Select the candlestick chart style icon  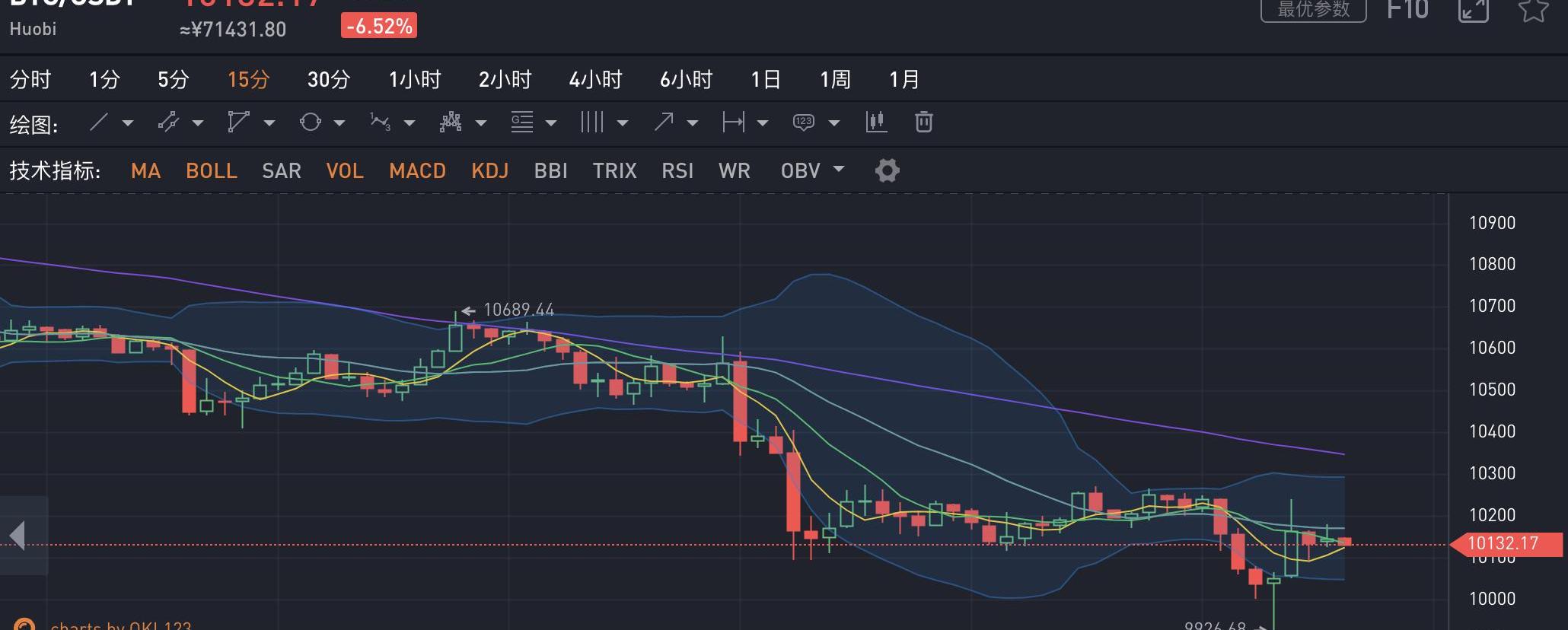coord(876,123)
